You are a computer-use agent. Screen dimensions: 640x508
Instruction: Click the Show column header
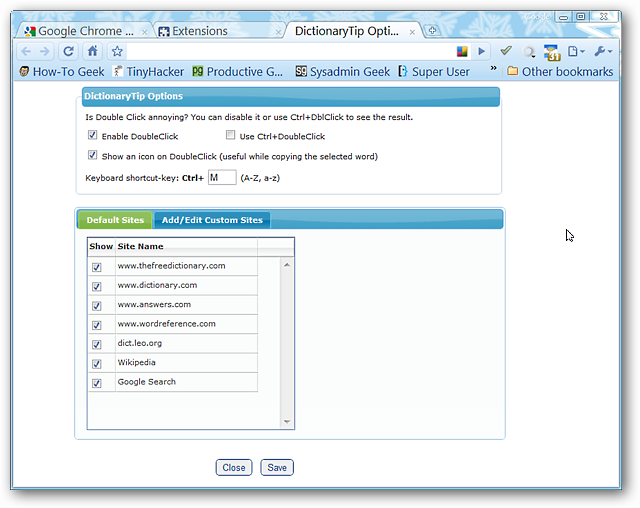click(x=101, y=246)
